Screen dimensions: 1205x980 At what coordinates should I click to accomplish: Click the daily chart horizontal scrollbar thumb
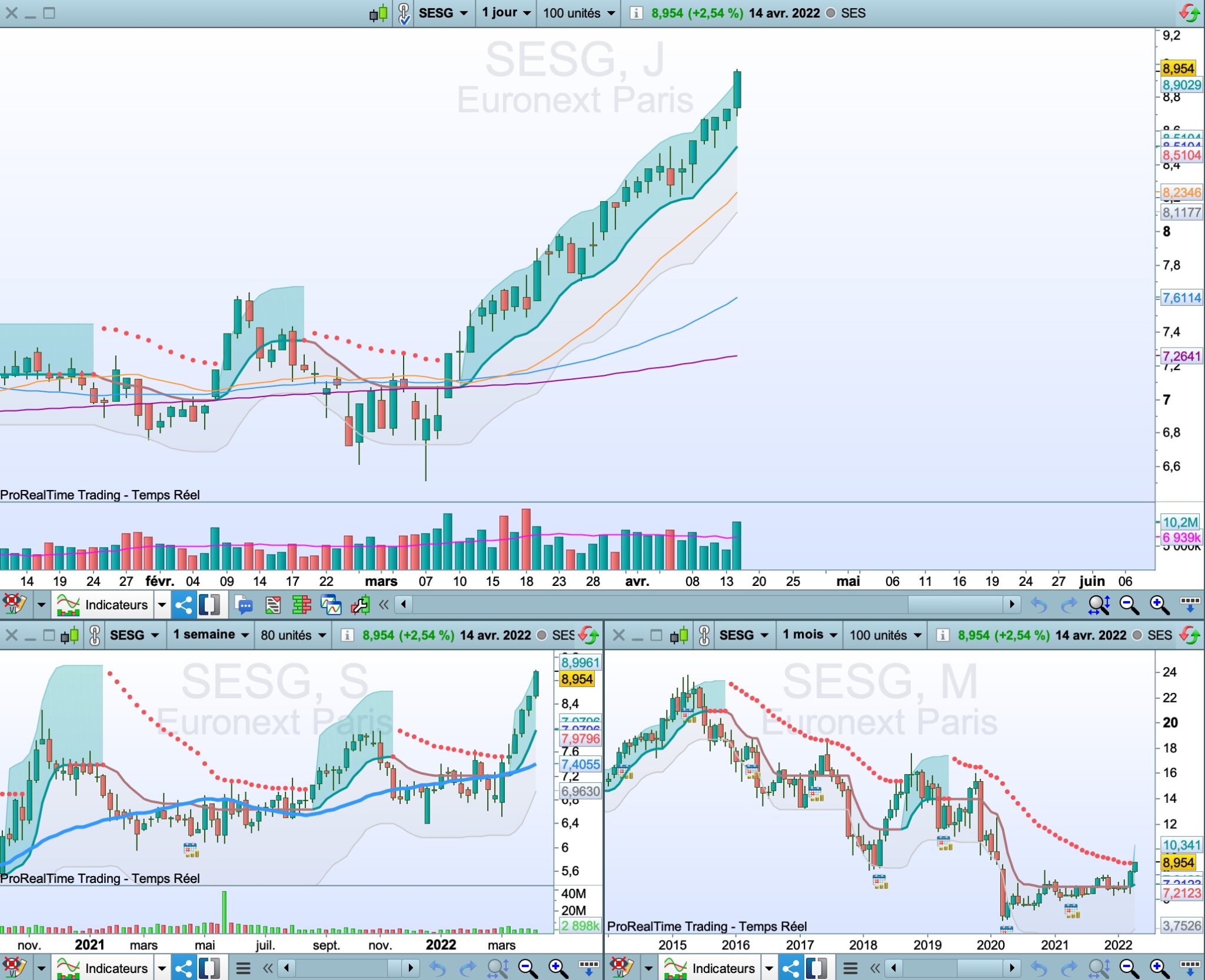pos(954,604)
